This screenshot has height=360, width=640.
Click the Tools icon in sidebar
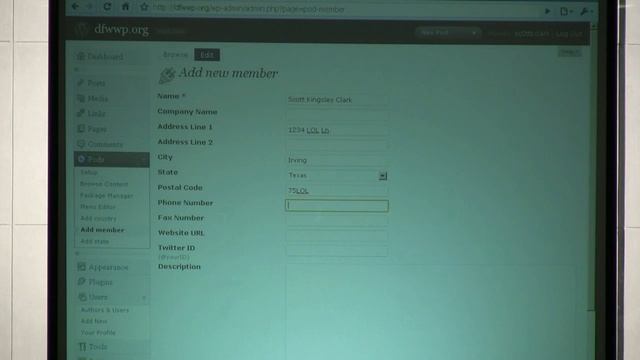[x=82, y=347]
